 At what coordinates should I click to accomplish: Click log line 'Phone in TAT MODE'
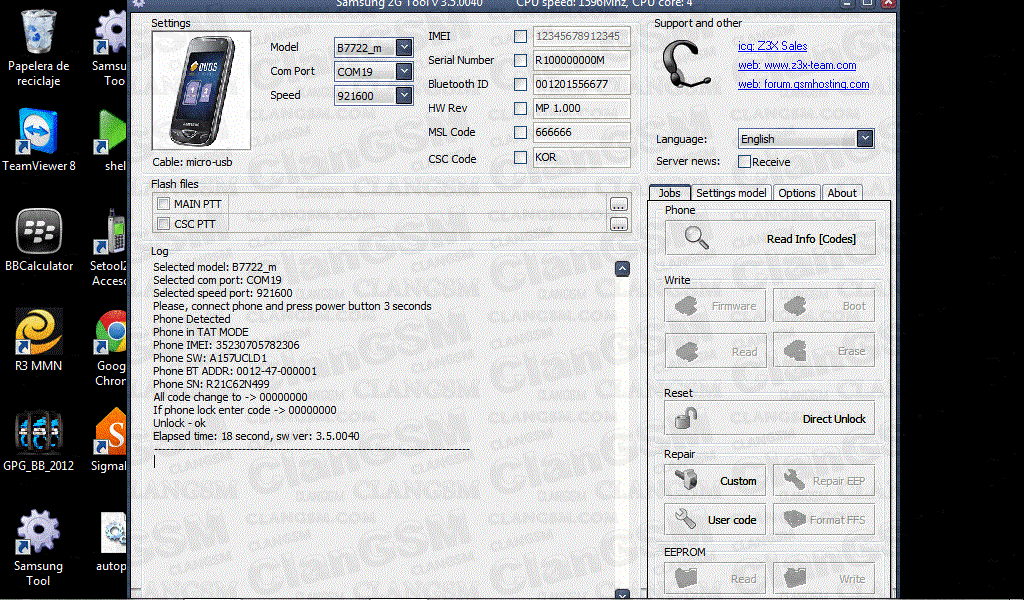click(200, 332)
